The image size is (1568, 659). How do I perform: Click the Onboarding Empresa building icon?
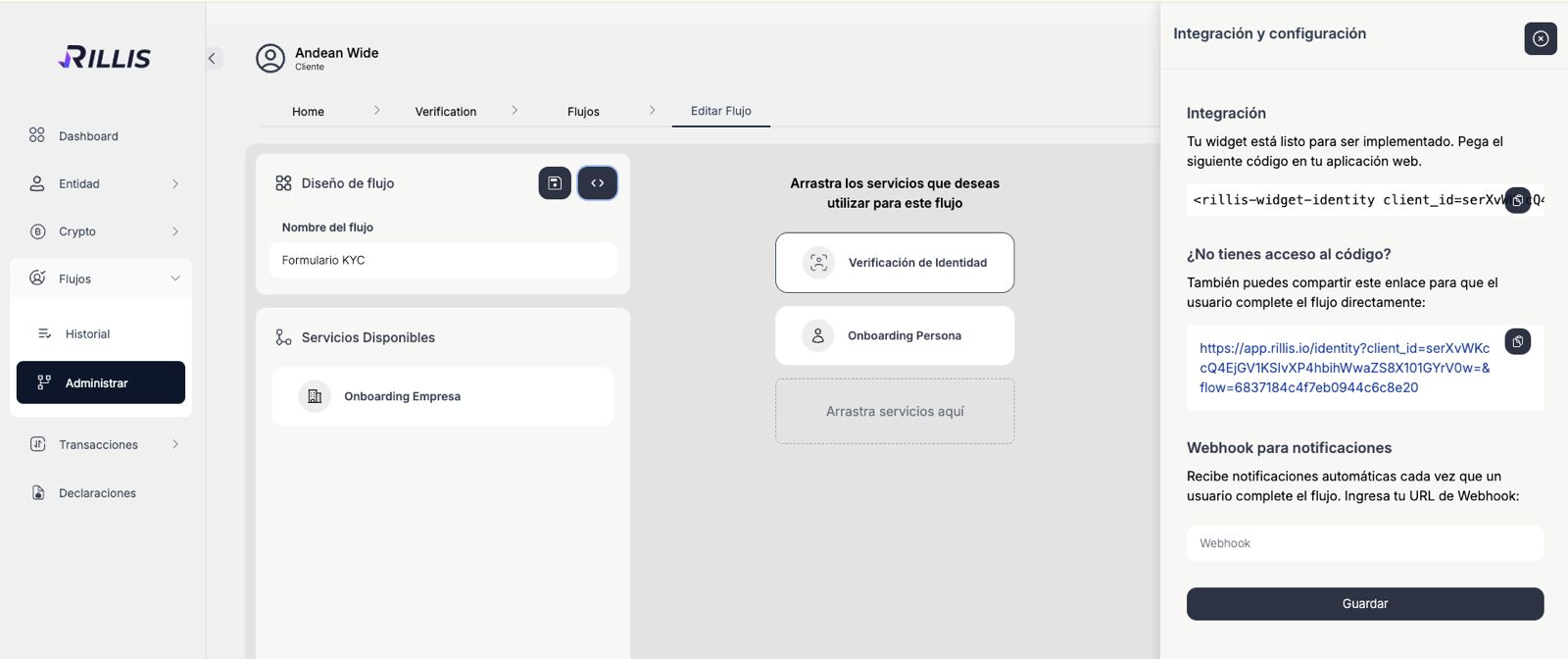click(x=315, y=396)
